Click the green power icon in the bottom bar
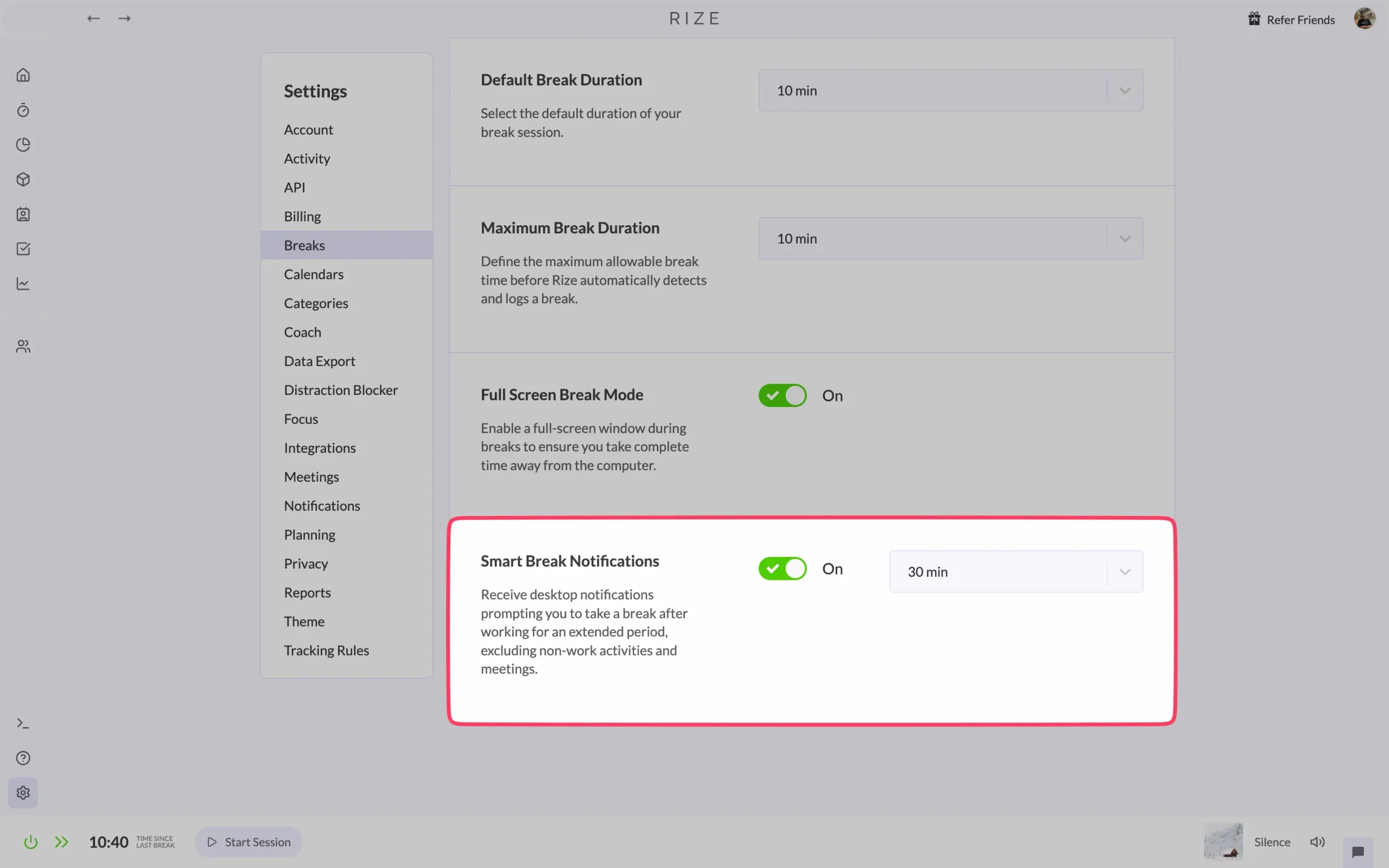1389x868 pixels. pos(30,842)
